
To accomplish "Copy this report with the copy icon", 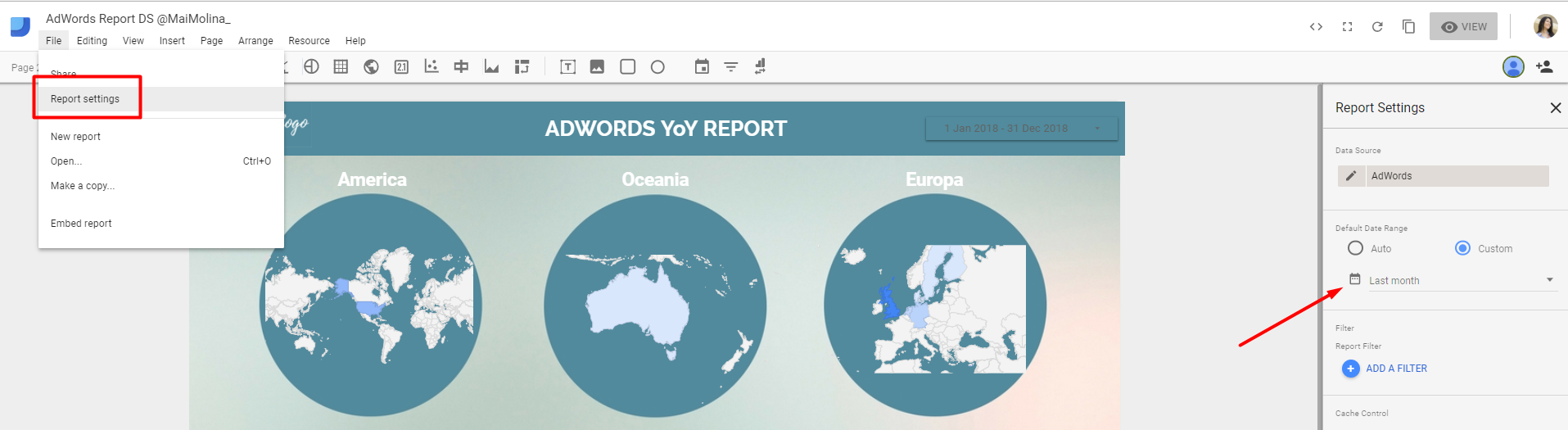I will click(x=1408, y=27).
